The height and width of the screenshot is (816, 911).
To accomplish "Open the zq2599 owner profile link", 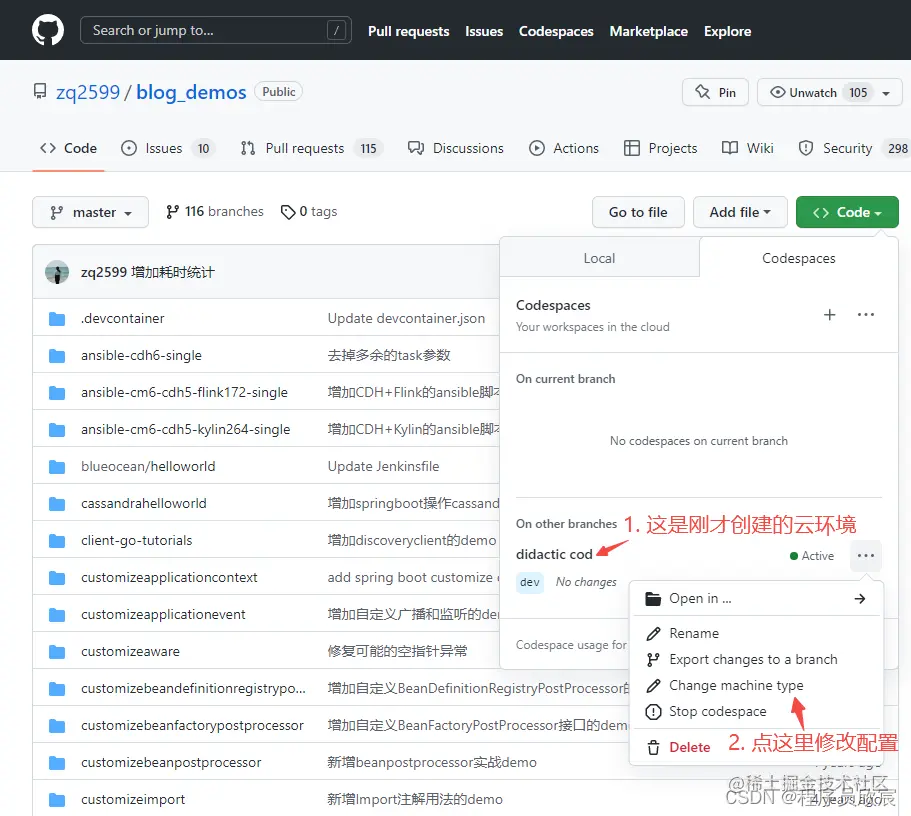I will 88,92.
